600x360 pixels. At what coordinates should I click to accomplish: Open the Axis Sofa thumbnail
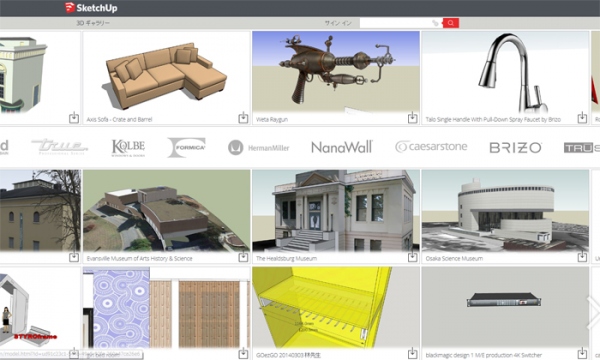pos(166,72)
